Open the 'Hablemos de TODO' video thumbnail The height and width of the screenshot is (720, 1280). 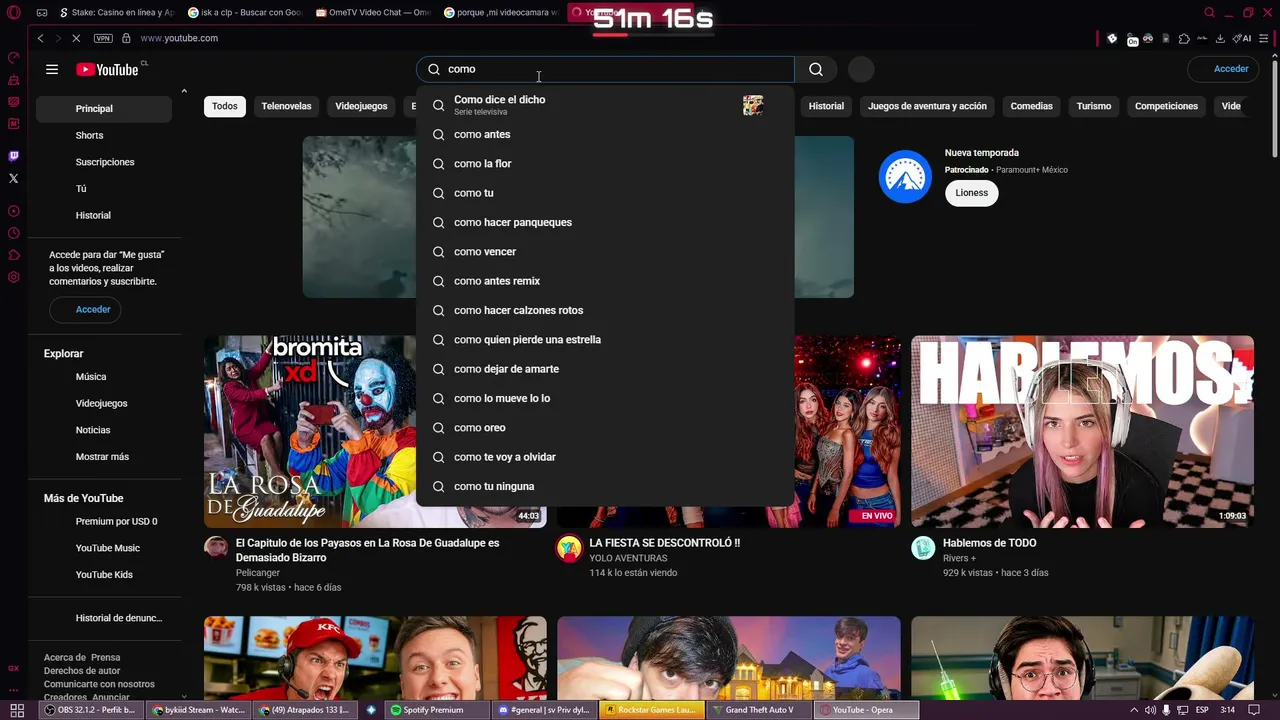click(x=1082, y=431)
